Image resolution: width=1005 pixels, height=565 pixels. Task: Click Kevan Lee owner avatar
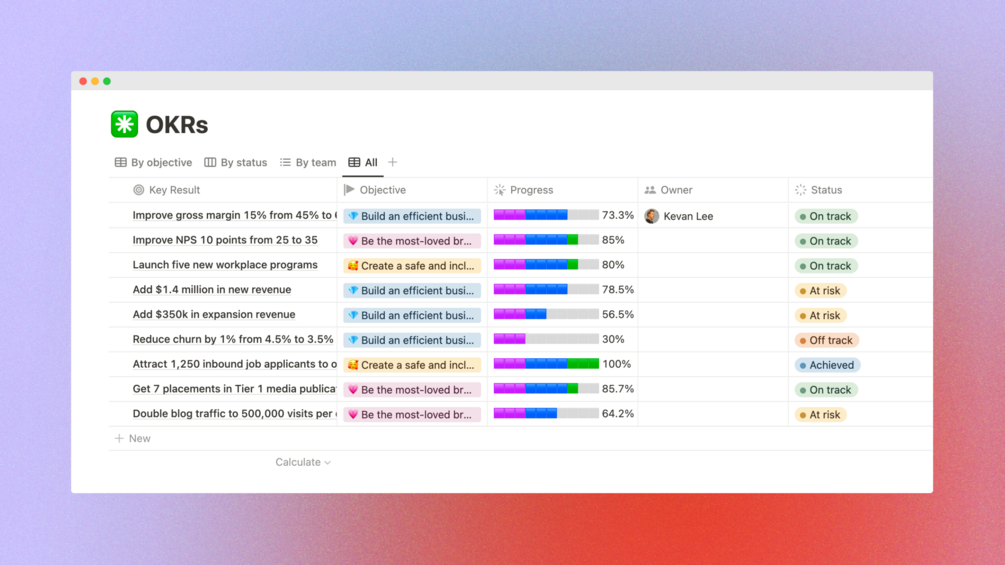[652, 217]
